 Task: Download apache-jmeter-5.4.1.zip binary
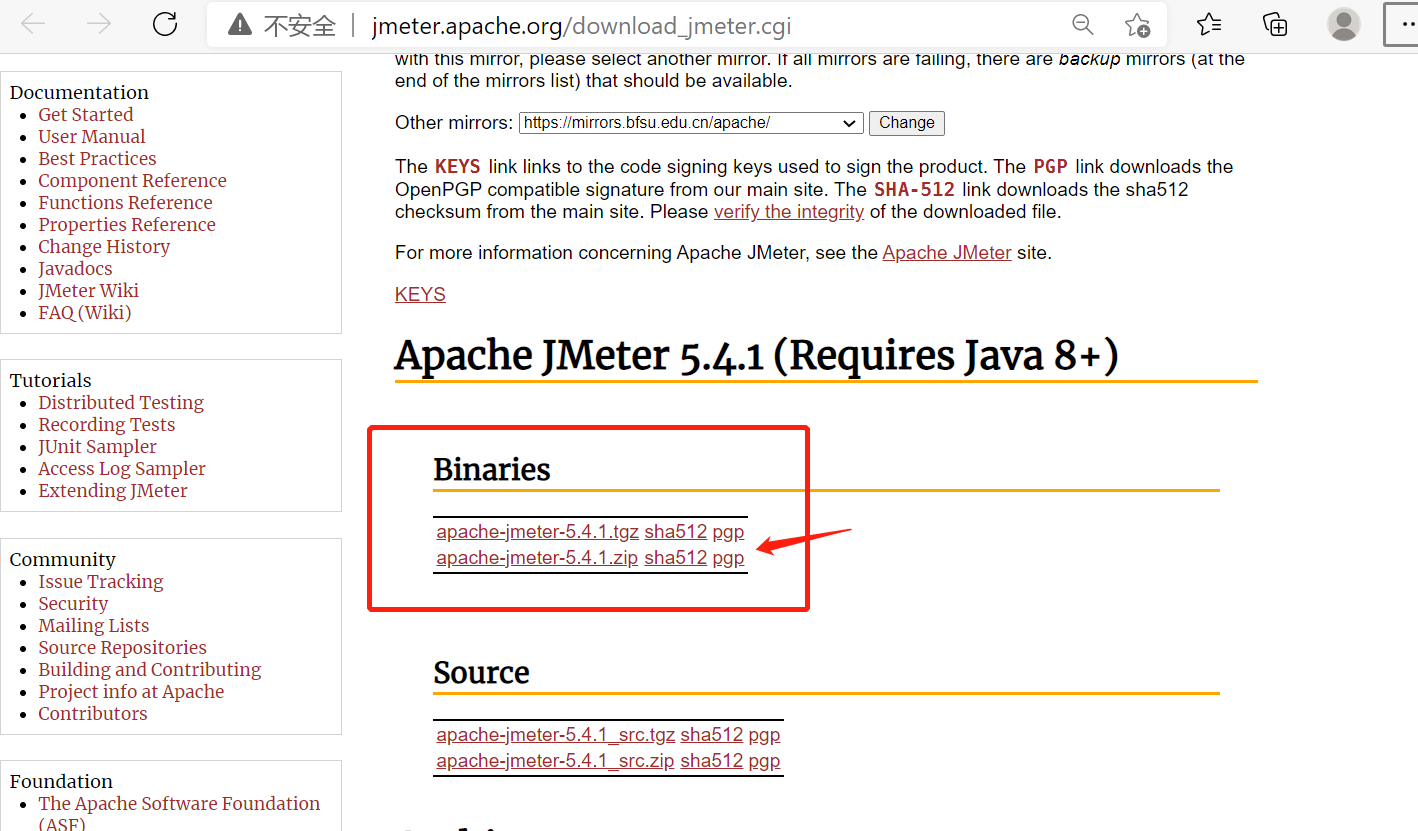tap(538, 558)
